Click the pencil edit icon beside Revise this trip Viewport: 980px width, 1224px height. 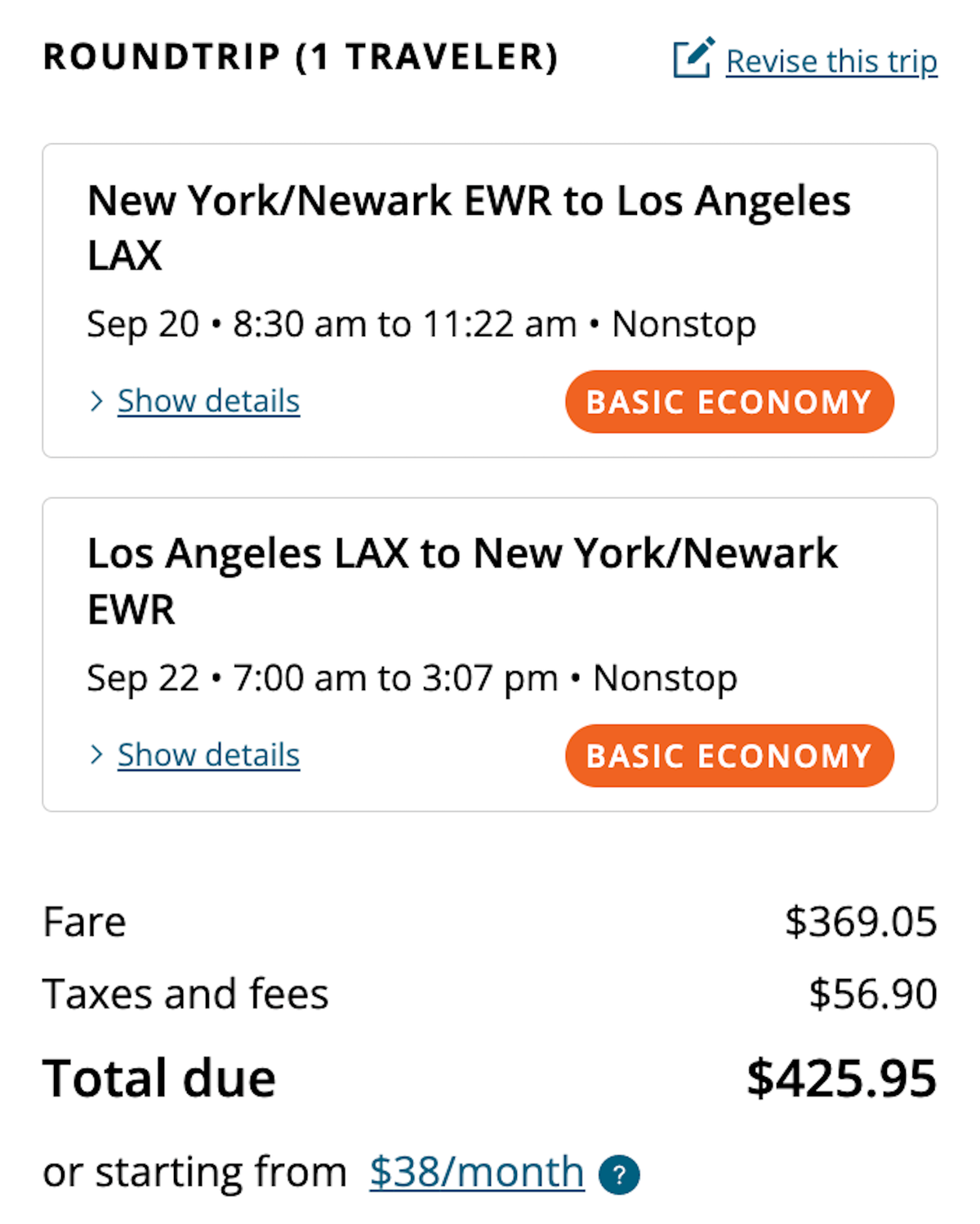tap(693, 57)
